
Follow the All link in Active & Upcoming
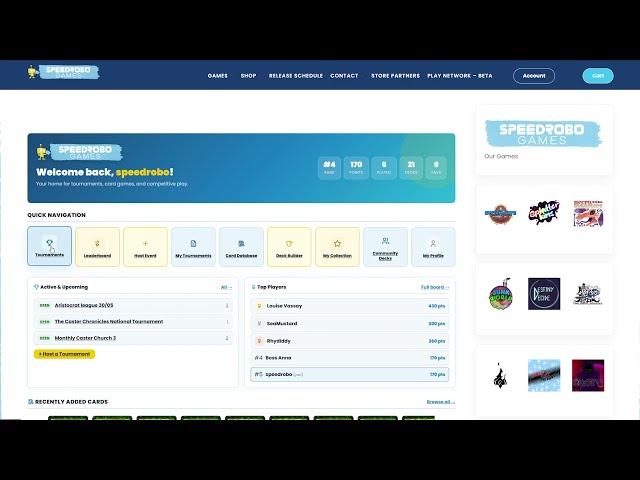(x=226, y=287)
